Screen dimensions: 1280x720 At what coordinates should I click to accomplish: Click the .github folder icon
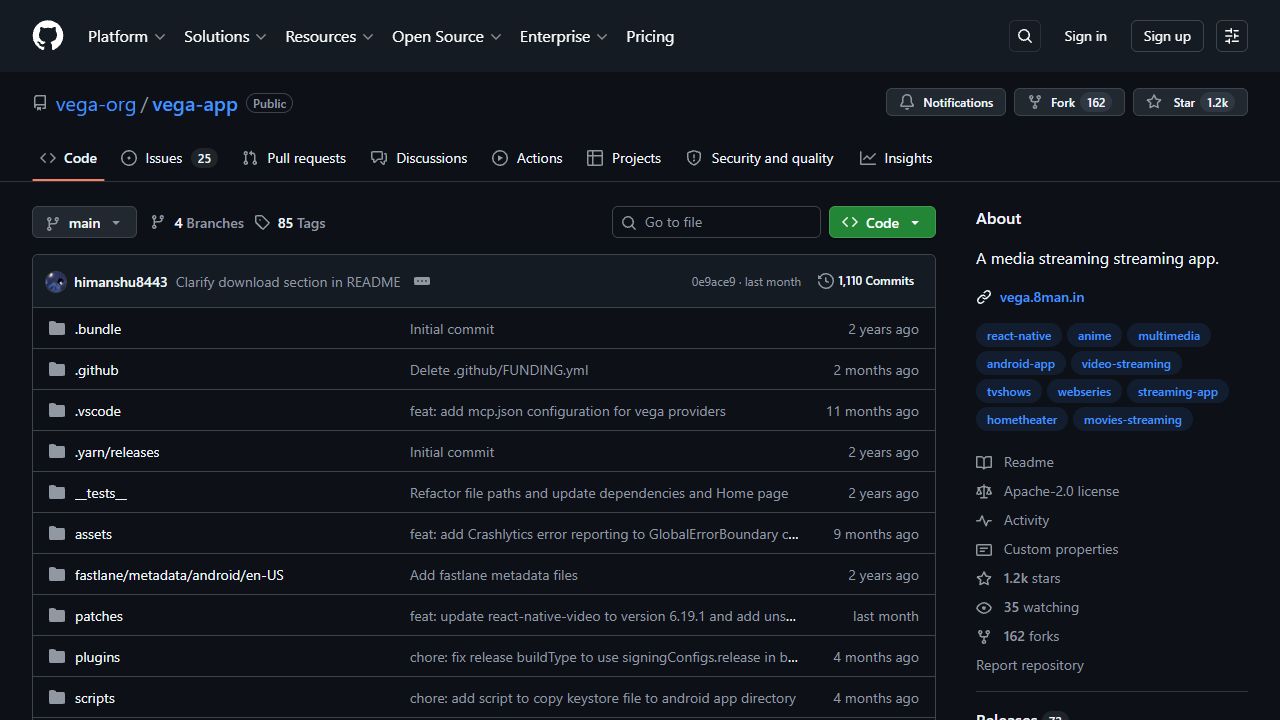[x=57, y=370]
